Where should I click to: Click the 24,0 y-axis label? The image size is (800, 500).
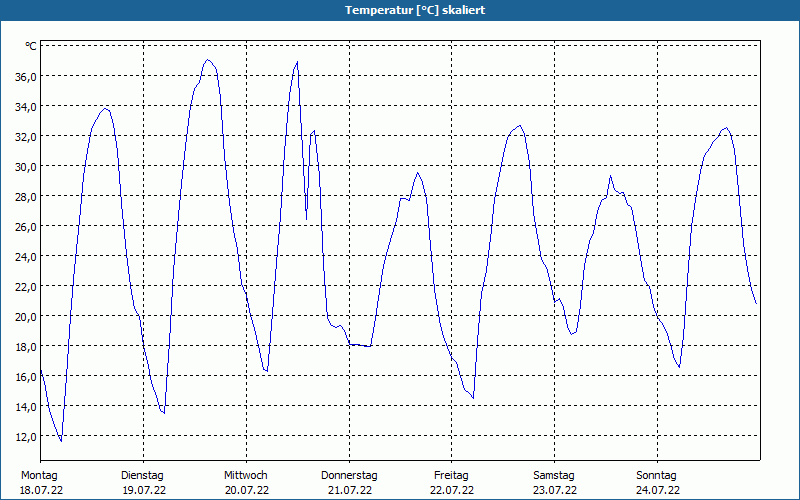click(26, 257)
